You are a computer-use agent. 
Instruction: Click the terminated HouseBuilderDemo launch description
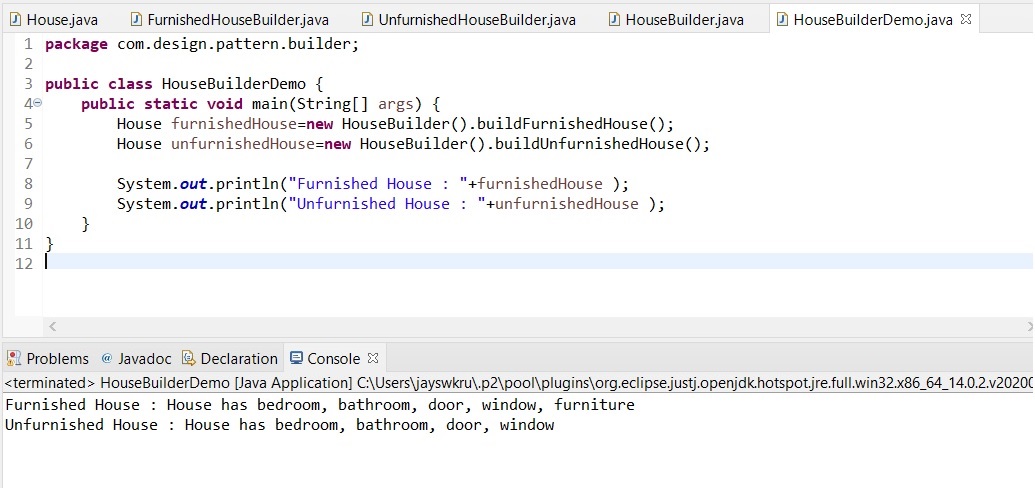pos(518,382)
